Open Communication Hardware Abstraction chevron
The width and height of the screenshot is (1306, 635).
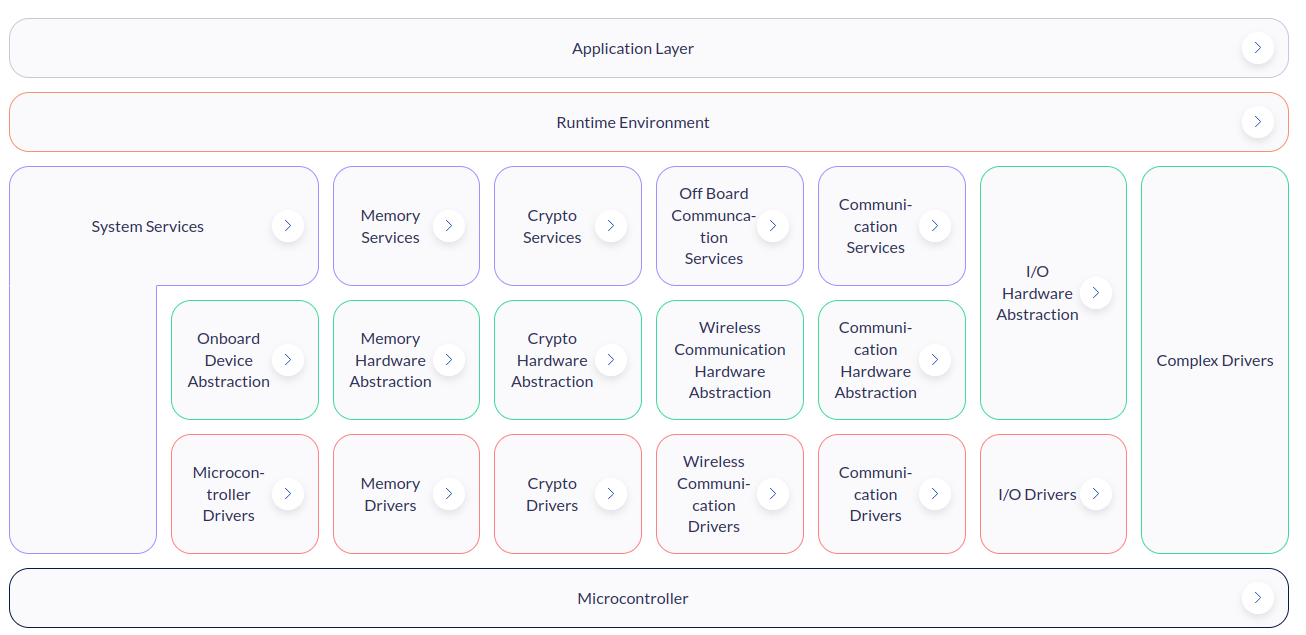click(934, 360)
